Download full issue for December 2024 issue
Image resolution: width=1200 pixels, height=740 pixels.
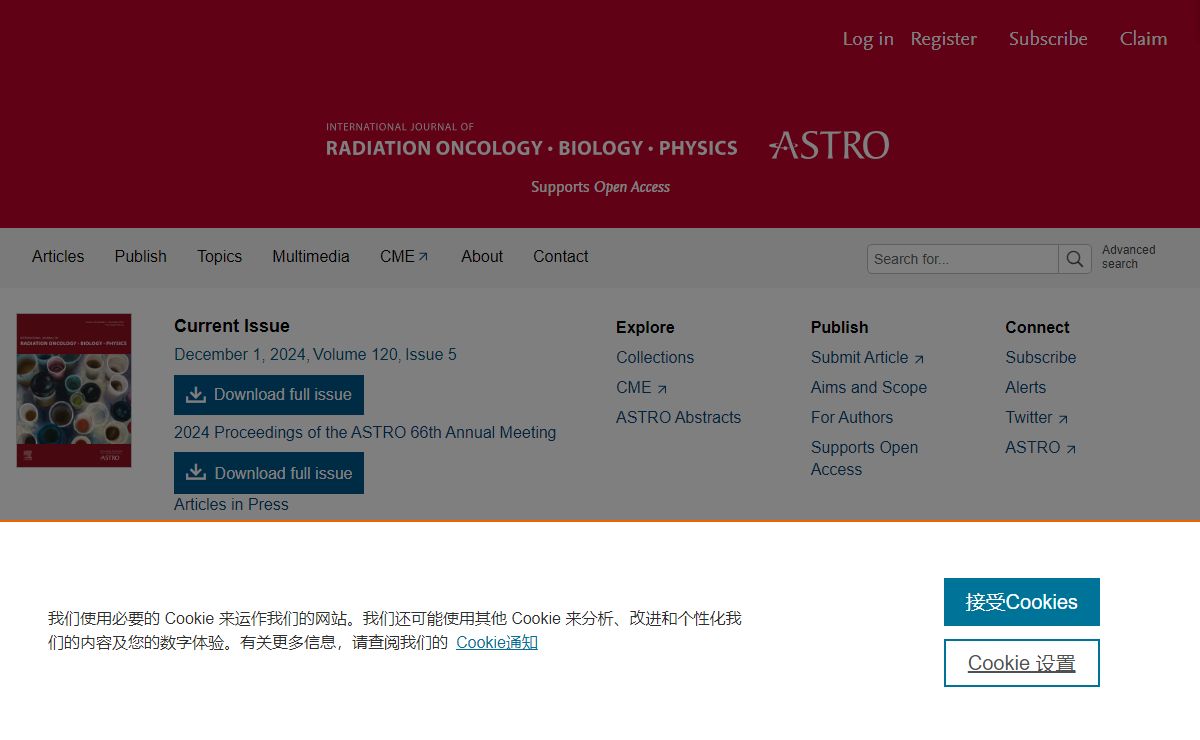point(269,395)
